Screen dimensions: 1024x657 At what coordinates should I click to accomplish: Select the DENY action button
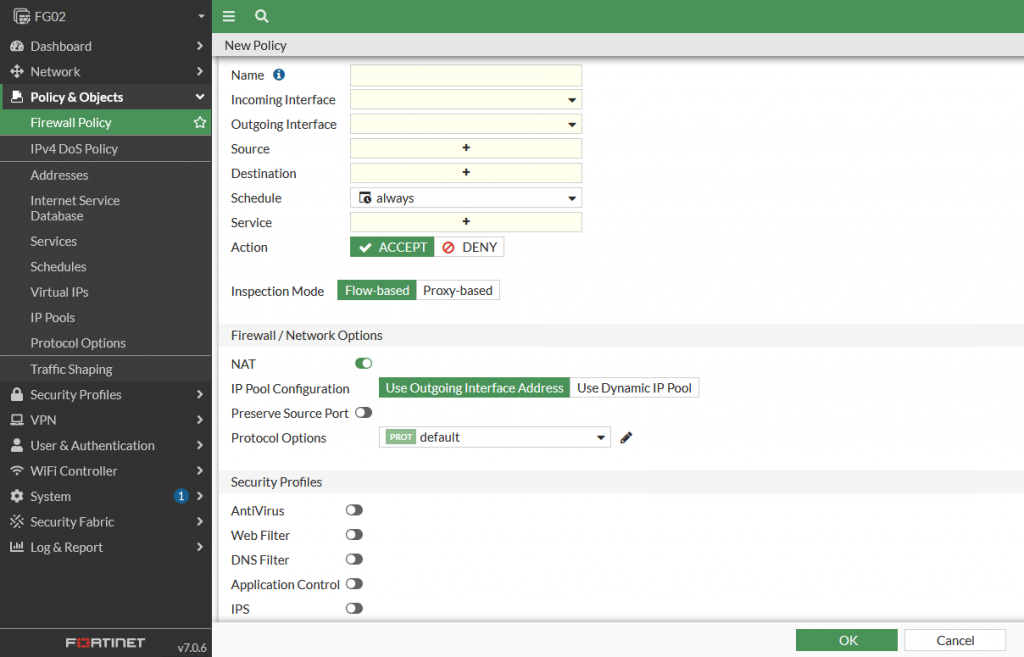470,247
